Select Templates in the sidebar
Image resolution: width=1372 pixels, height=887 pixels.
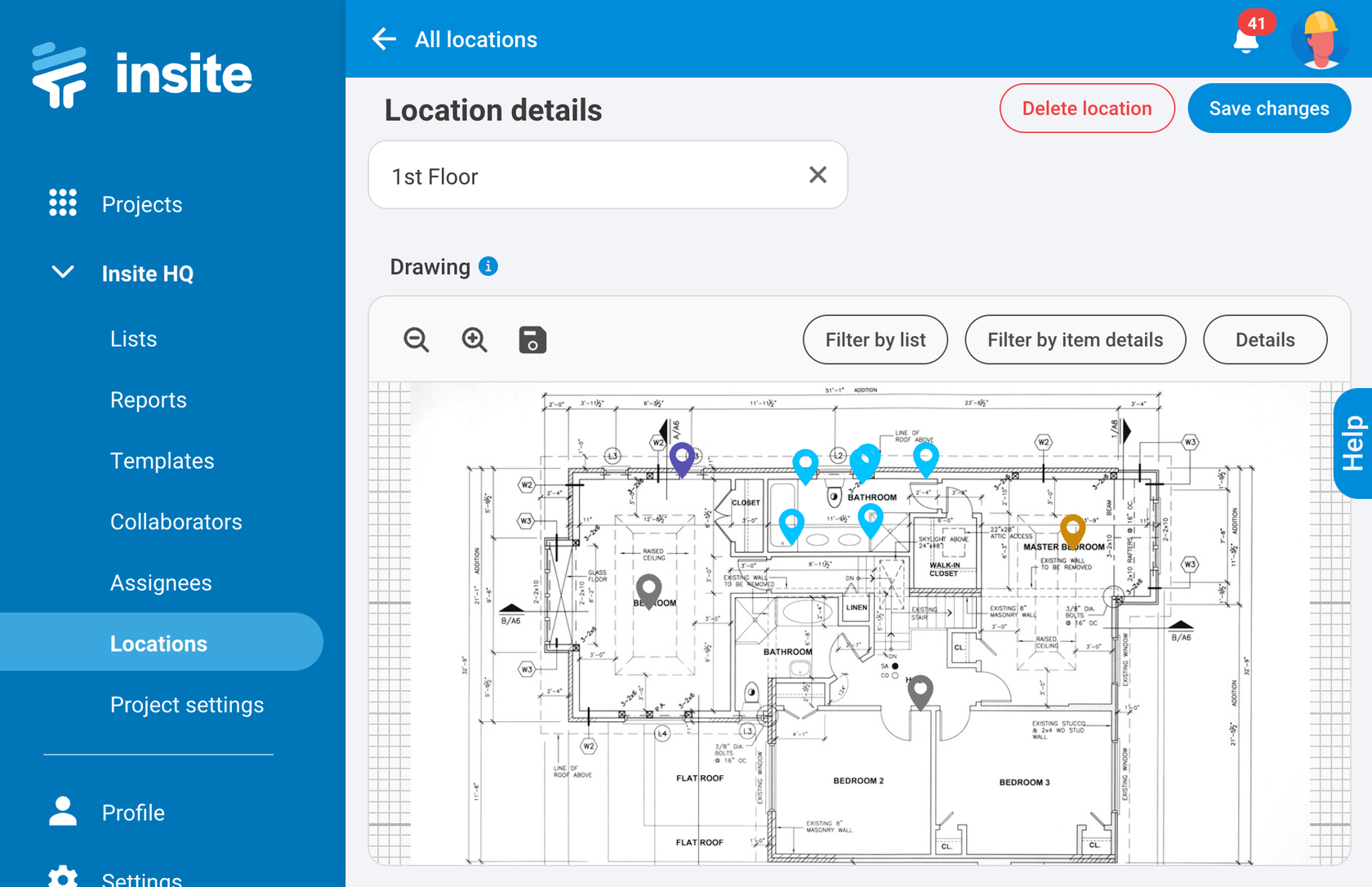(x=162, y=460)
